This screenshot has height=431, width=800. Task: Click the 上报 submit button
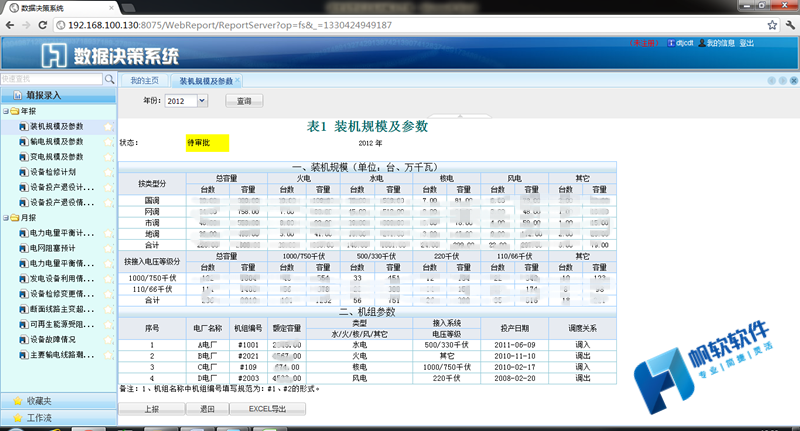coord(152,409)
